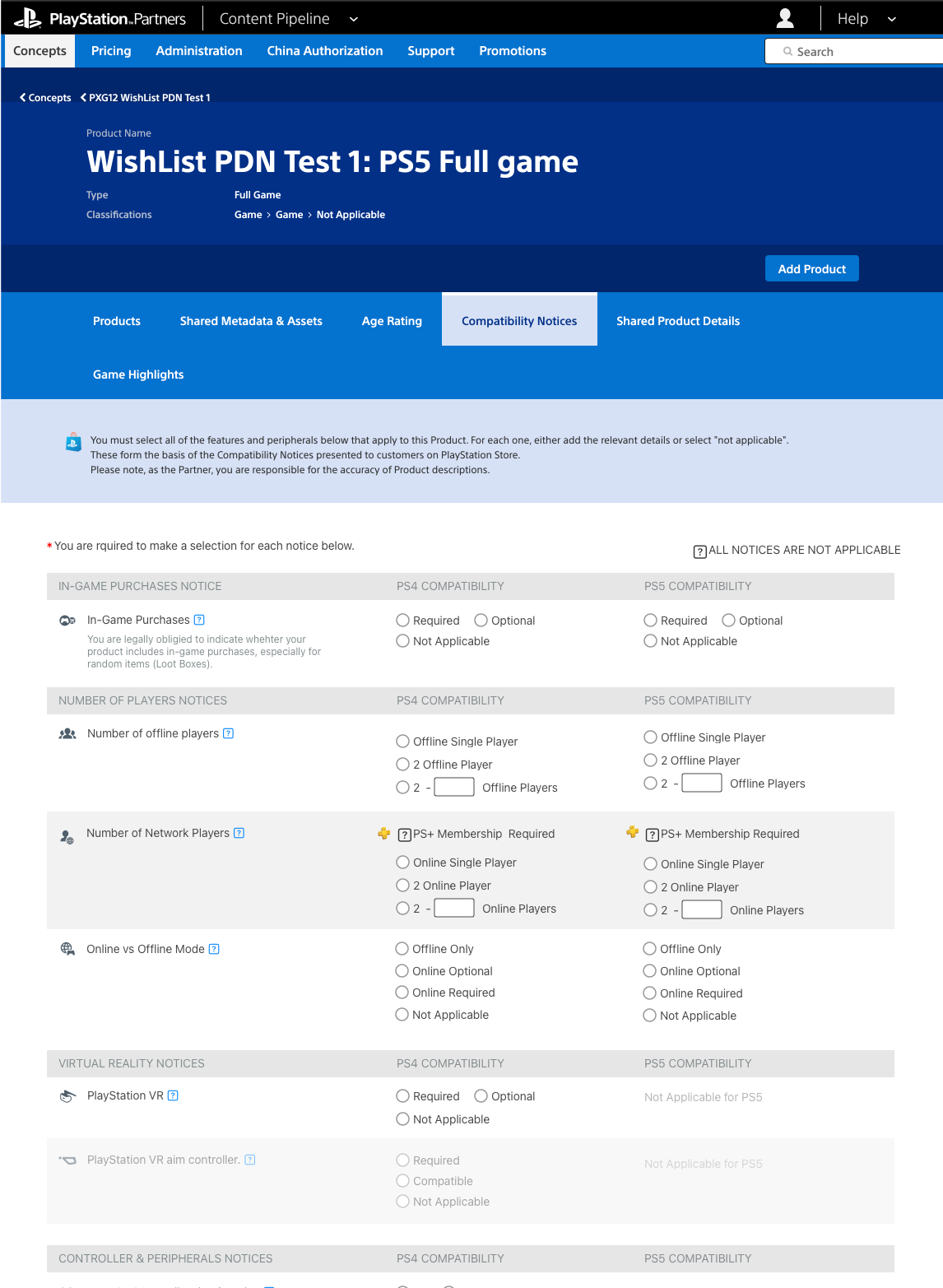Click PS4 offline players count field

454,787
